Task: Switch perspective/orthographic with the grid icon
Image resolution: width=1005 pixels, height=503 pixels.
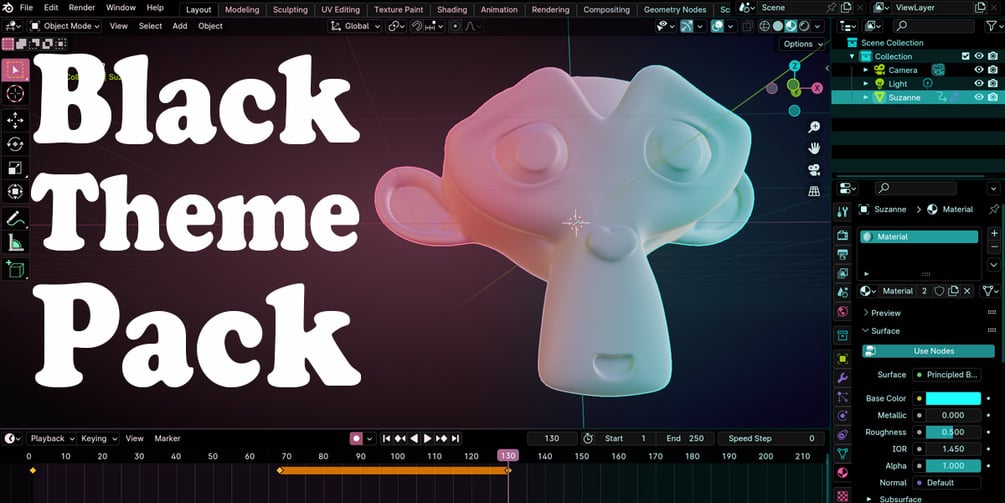Action: (x=814, y=192)
